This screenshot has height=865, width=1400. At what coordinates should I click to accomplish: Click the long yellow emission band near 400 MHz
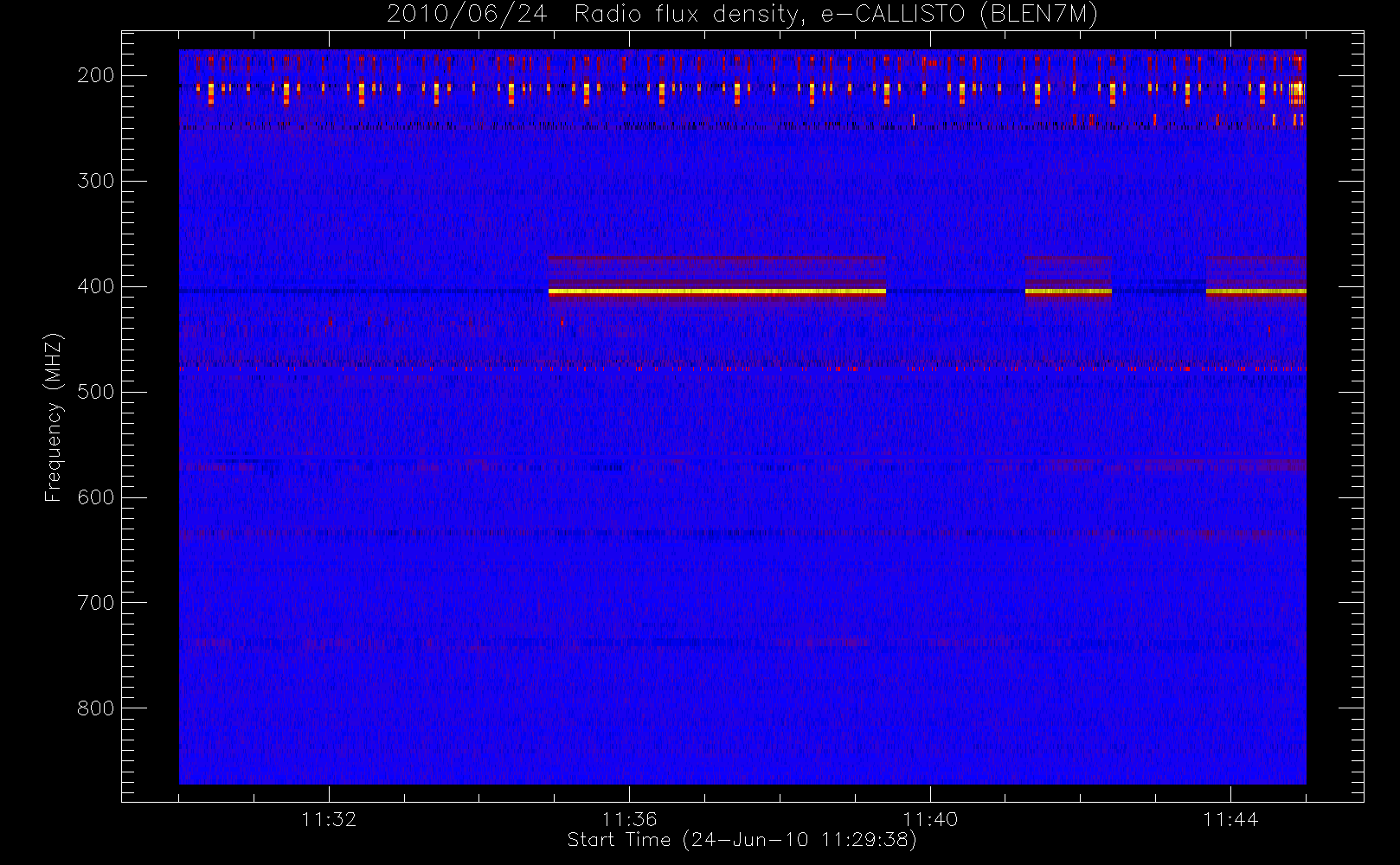tap(716, 292)
